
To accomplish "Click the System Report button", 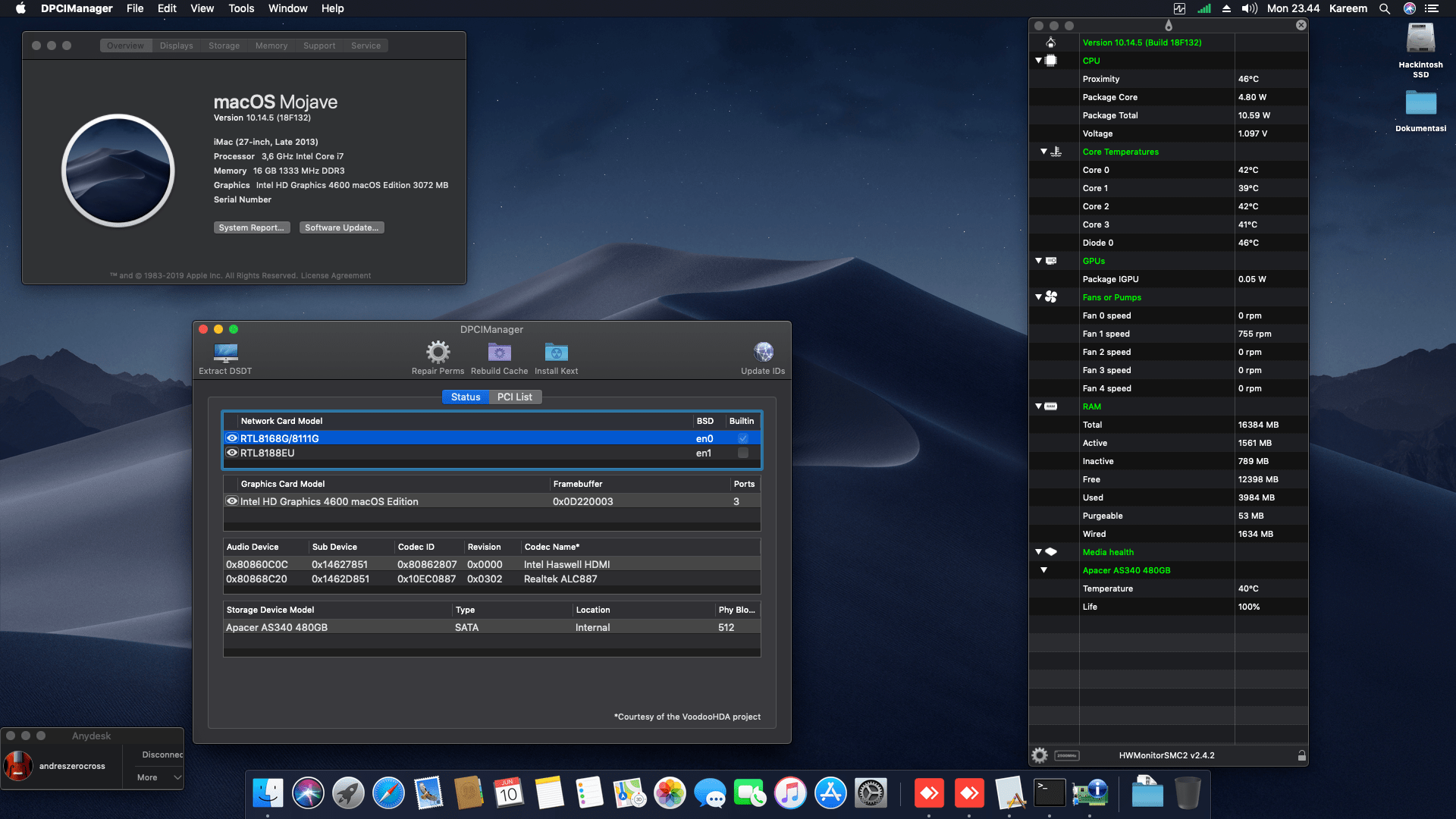I will point(252,227).
